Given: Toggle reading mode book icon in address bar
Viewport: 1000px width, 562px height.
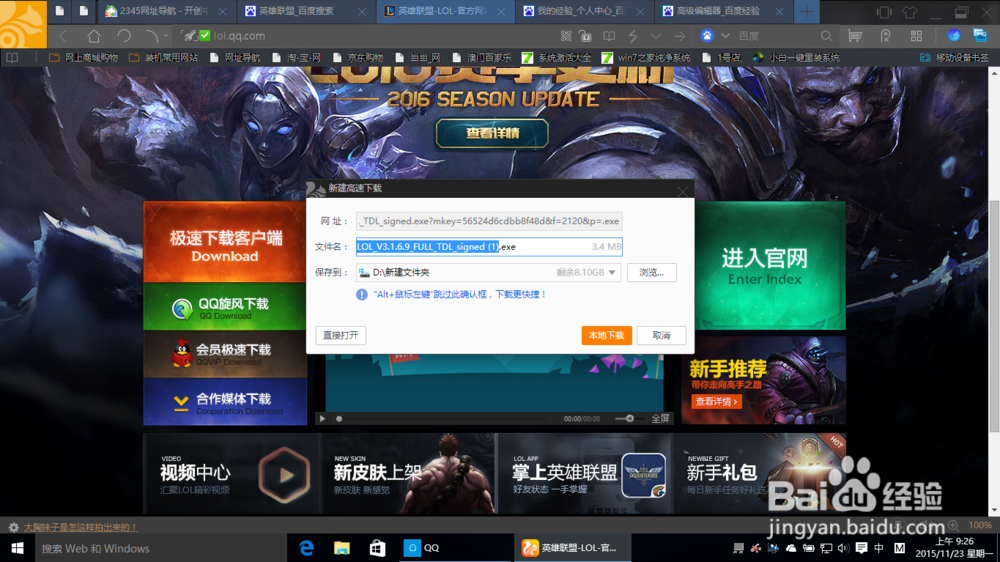Looking at the screenshot, I should (x=609, y=36).
